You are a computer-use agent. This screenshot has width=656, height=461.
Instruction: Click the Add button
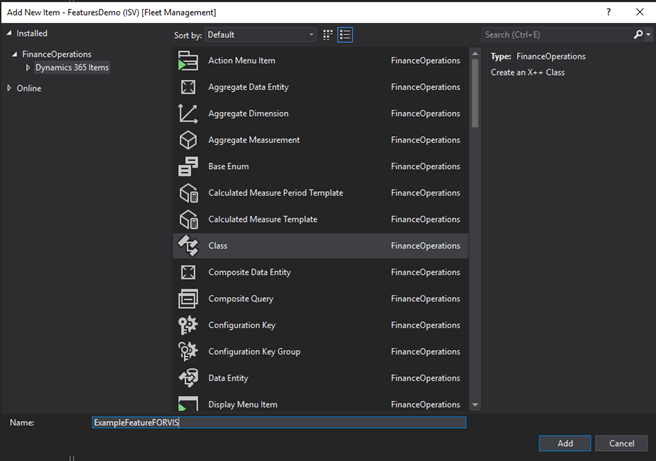pos(564,443)
